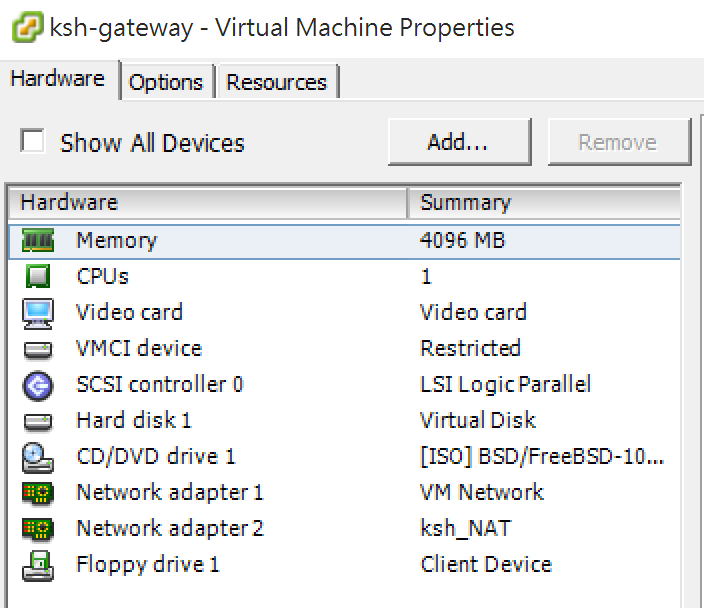Viewport: 704px width, 608px height.
Task: Select the CD/DVD drive 1 icon
Action: pyautogui.click(x=37, y=457)
